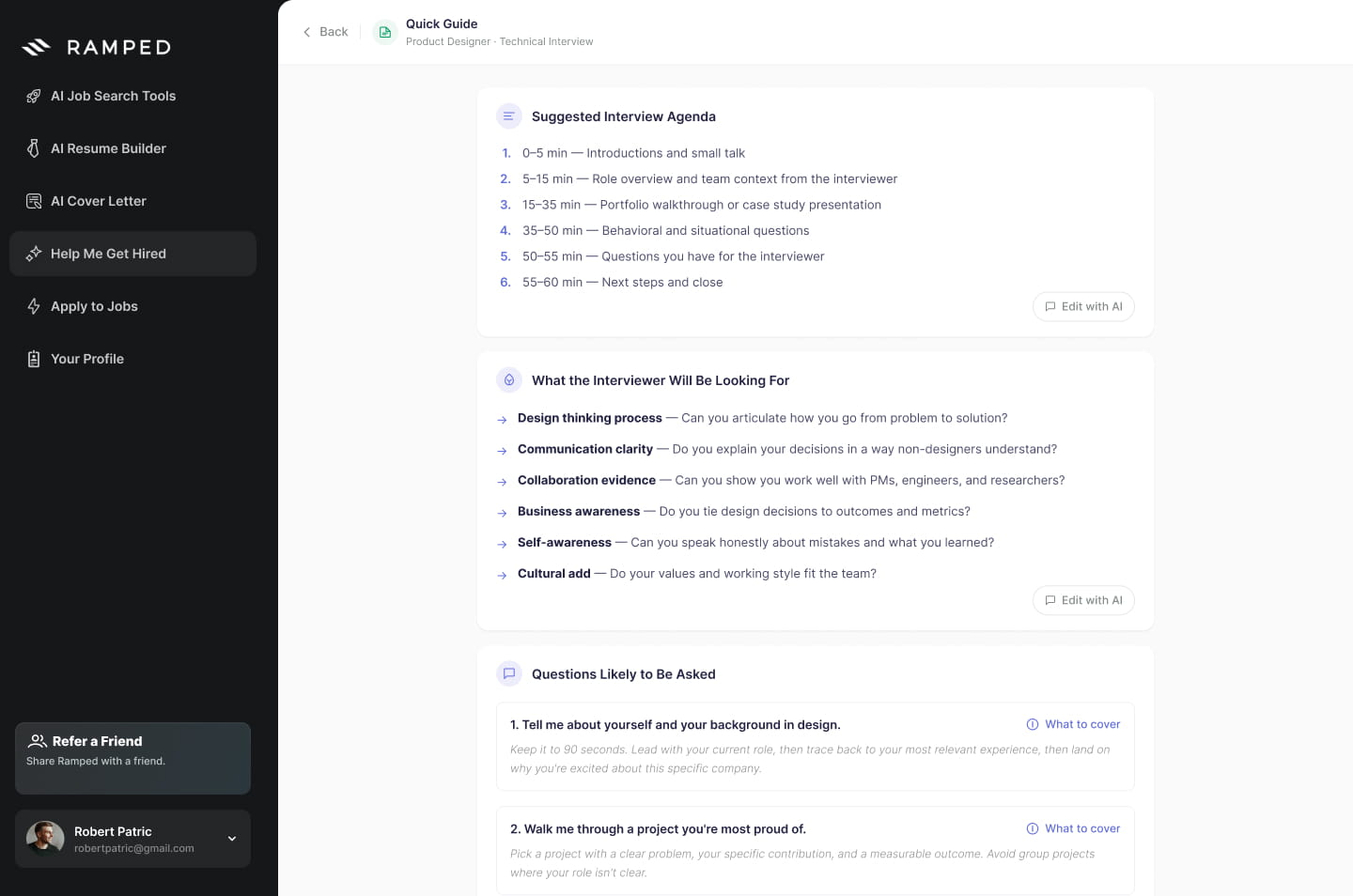Edit the interview agenda with AI
This screenshot has width=1353, height=896.
point(1083,306)
